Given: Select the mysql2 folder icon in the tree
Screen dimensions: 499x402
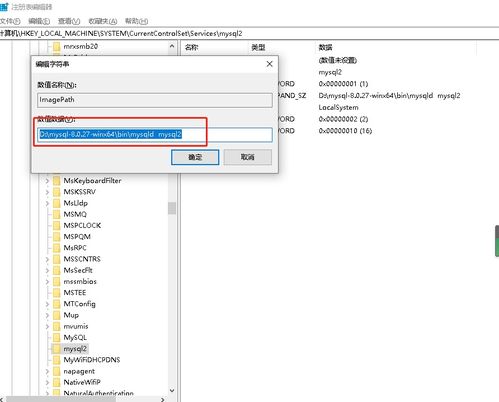Looking at the screenshot, I should 57,349.
